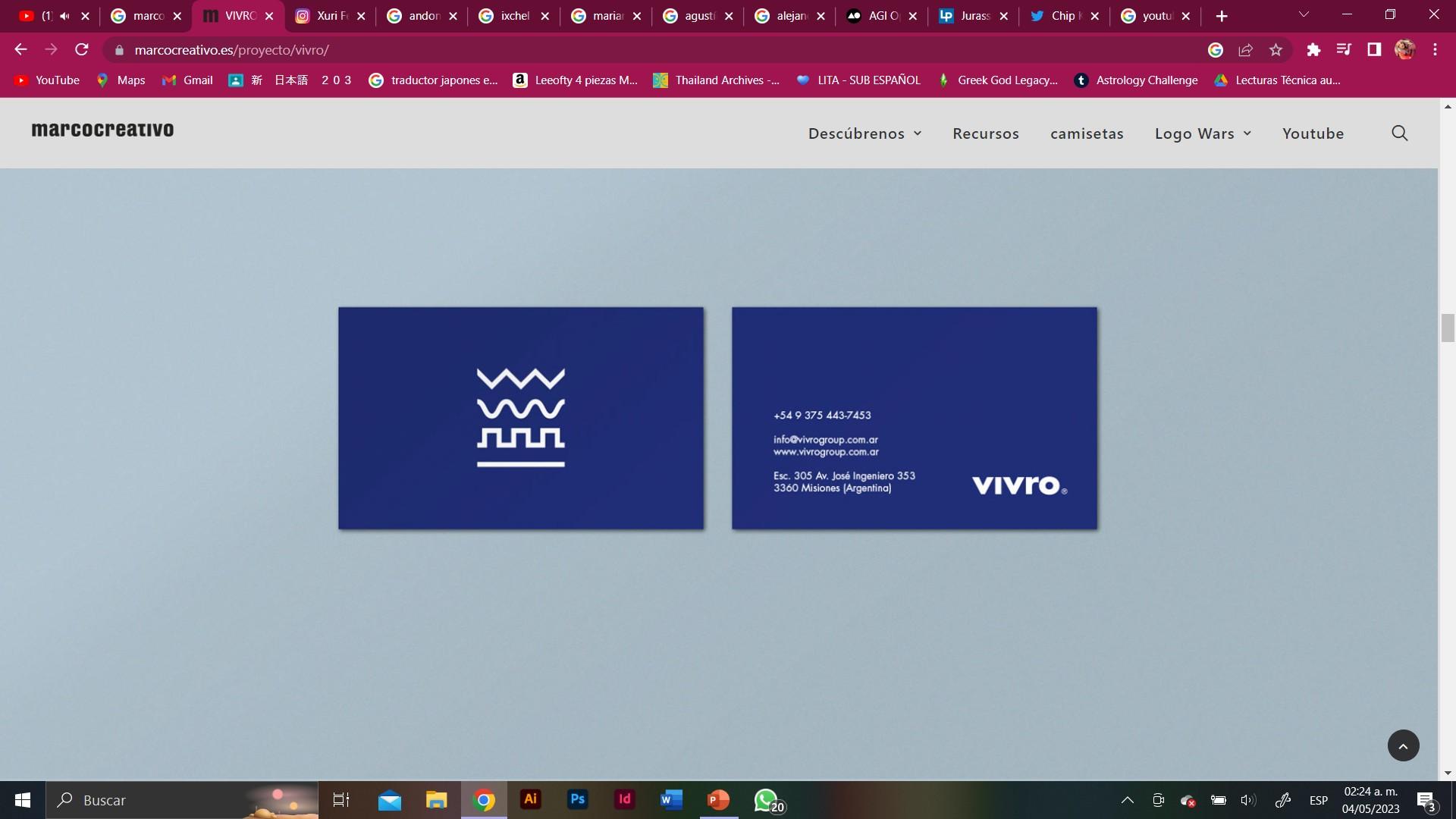
Task: Open Chrome's side panel icon
Action: tap(1374, 50)
